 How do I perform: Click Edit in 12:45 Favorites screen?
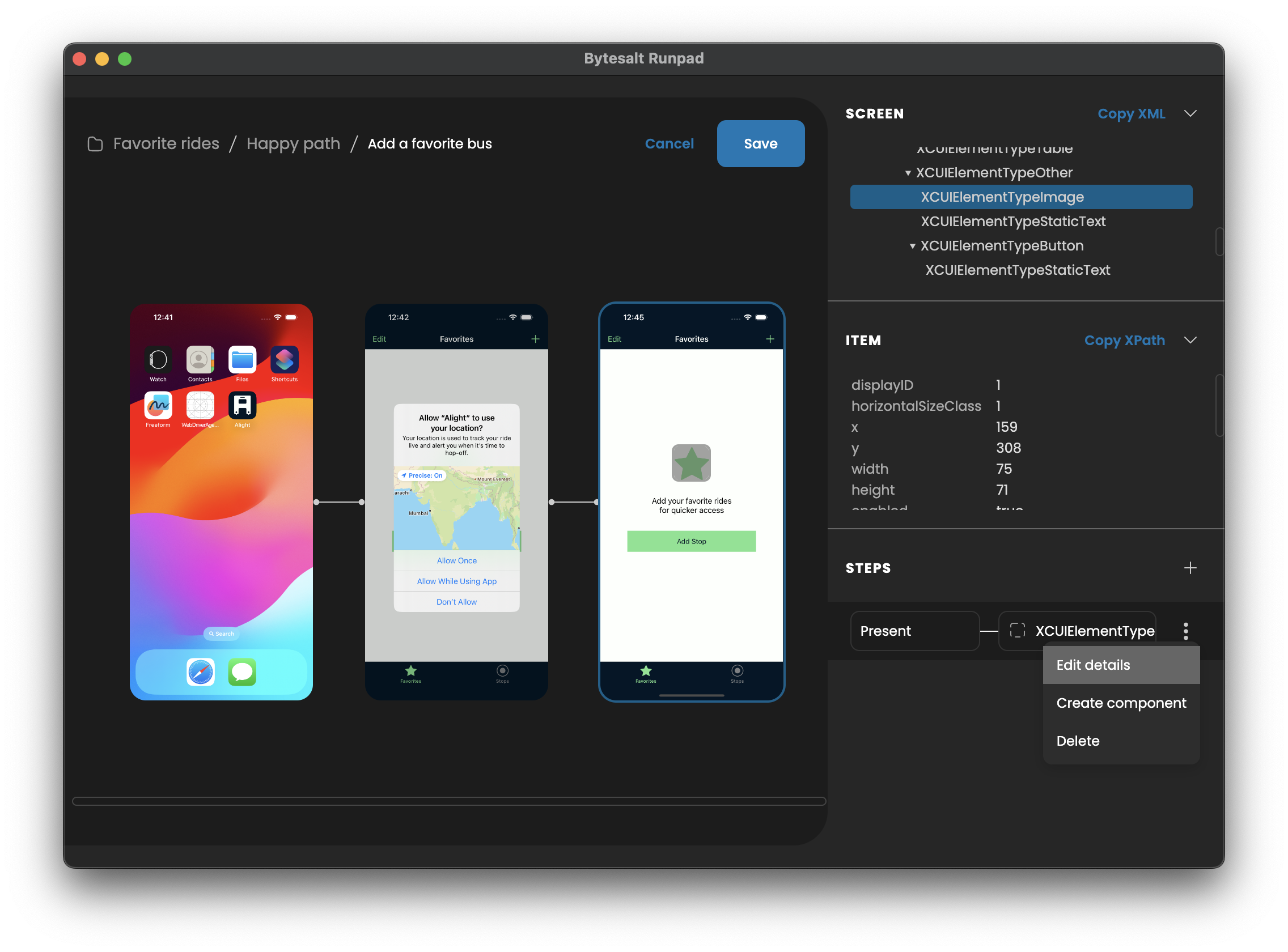pos(614,339)
